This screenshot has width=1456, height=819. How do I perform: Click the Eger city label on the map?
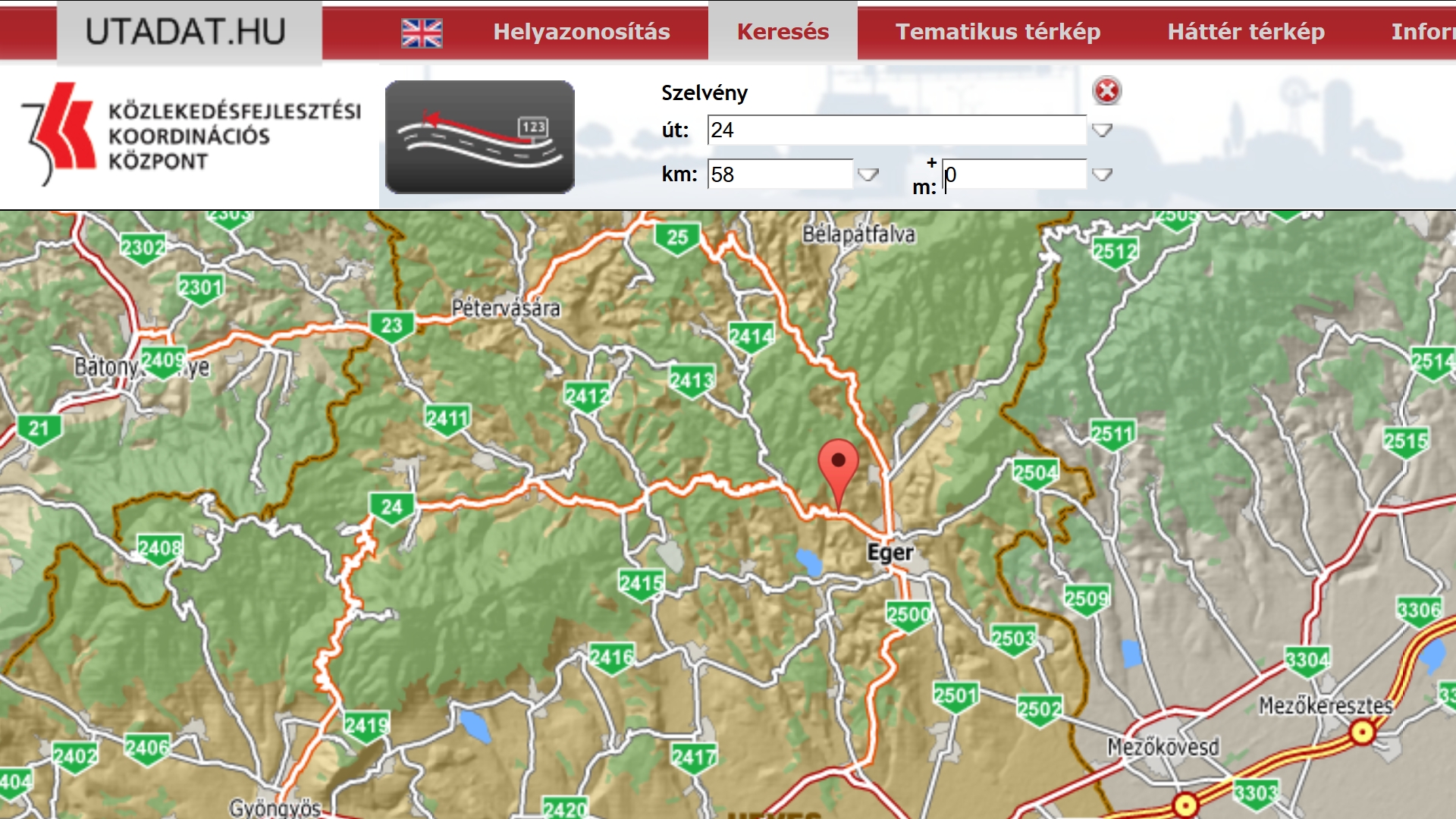click(890, 552)
